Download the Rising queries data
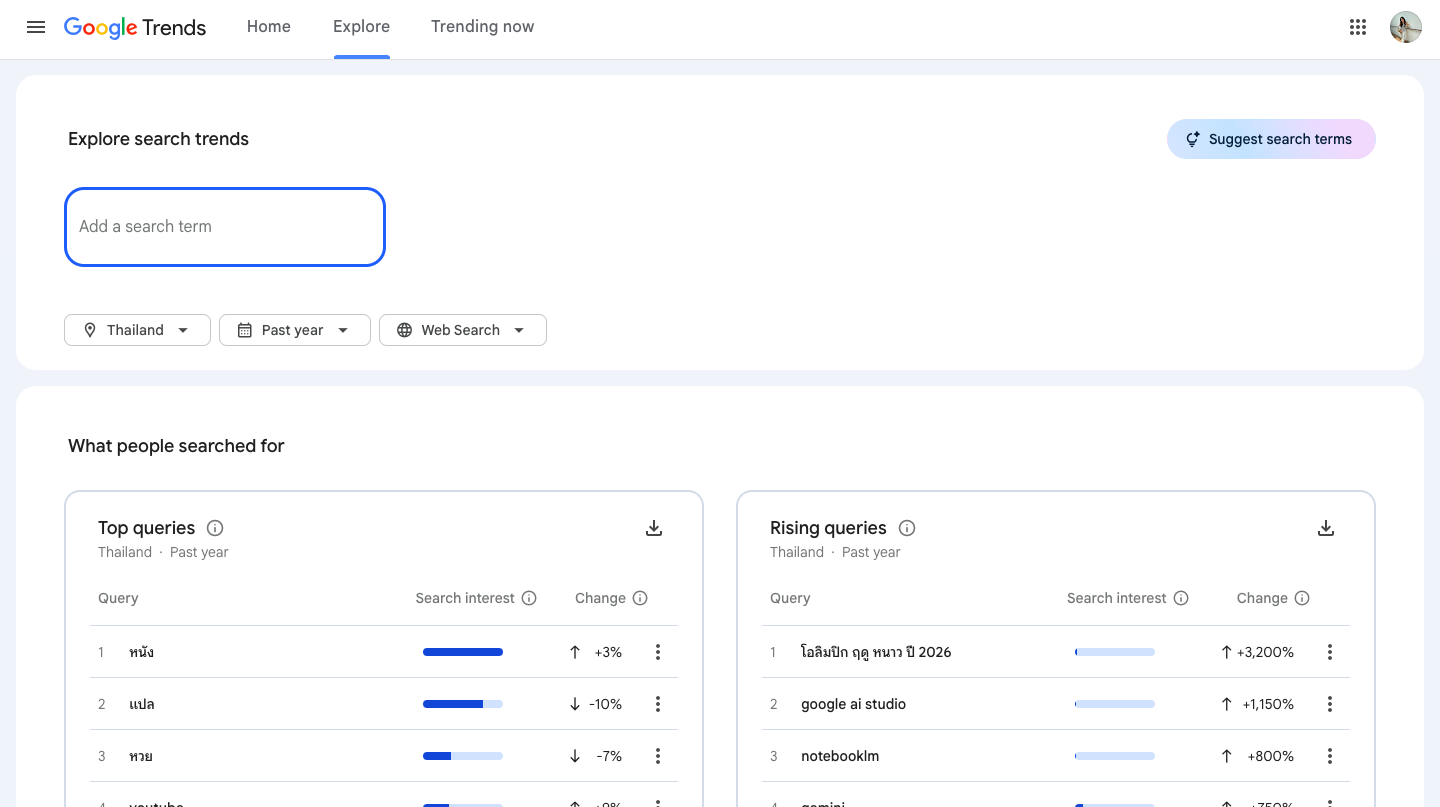 pyautogui.click(x=1326, y=528)
